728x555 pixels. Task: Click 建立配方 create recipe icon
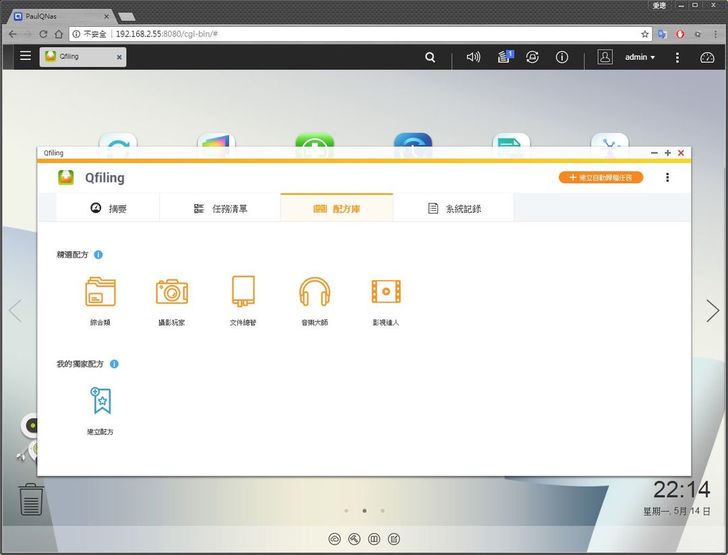101,402
